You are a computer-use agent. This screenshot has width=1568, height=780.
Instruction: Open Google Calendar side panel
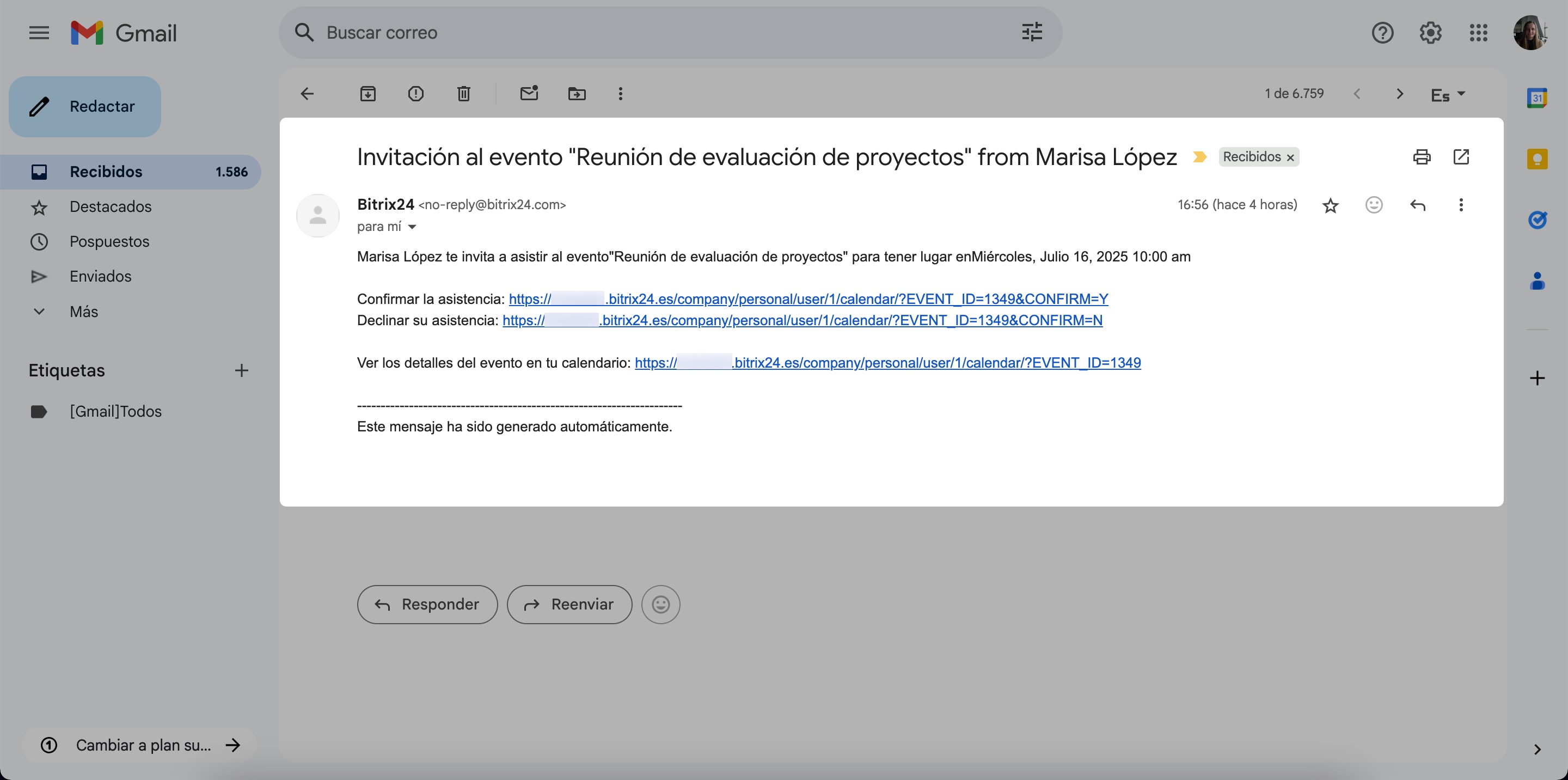(x=1537, y=97)
